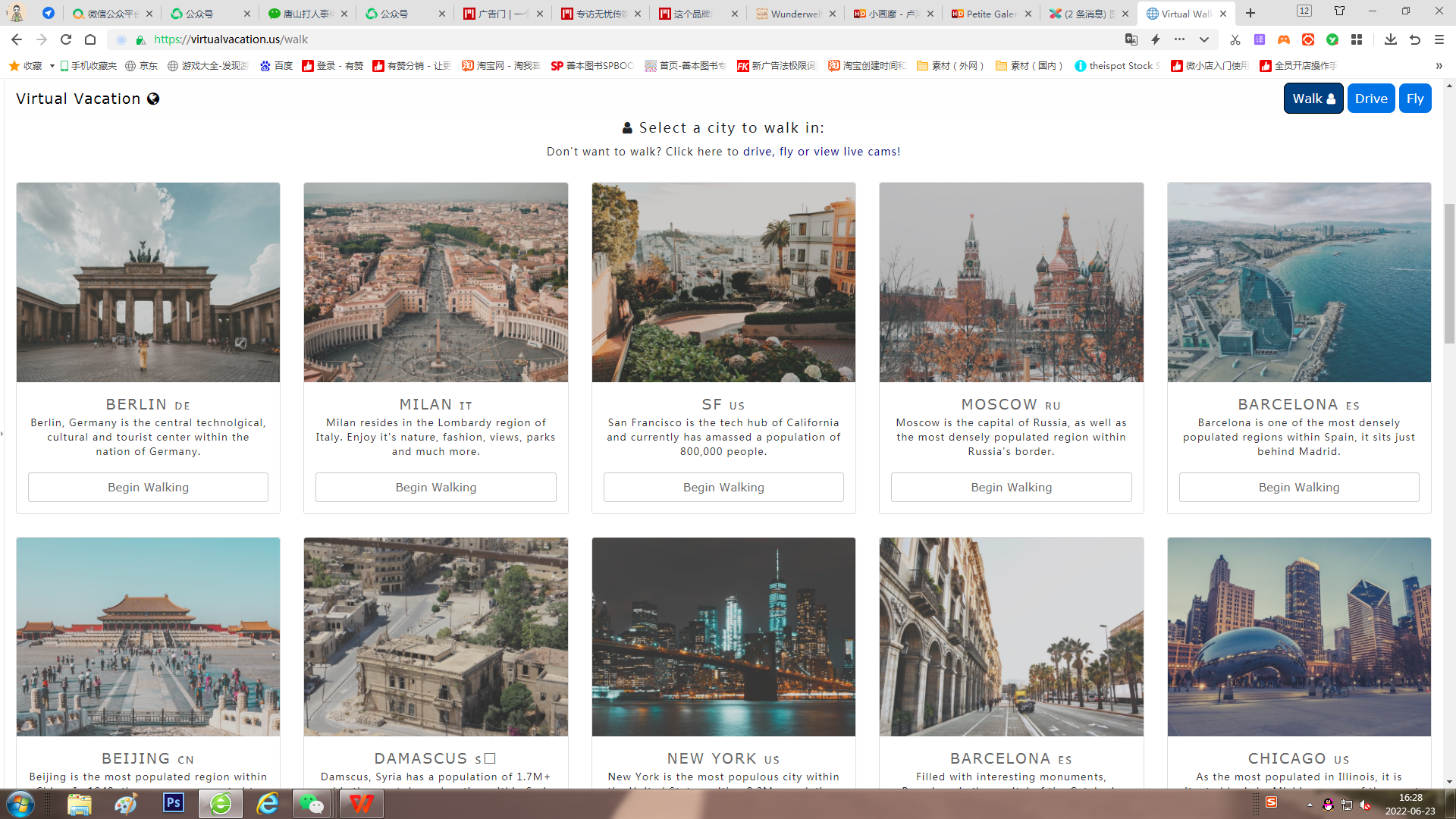Go to the browser home page
The height and width of the screenshot is (819, 1456).
point(90,39)
